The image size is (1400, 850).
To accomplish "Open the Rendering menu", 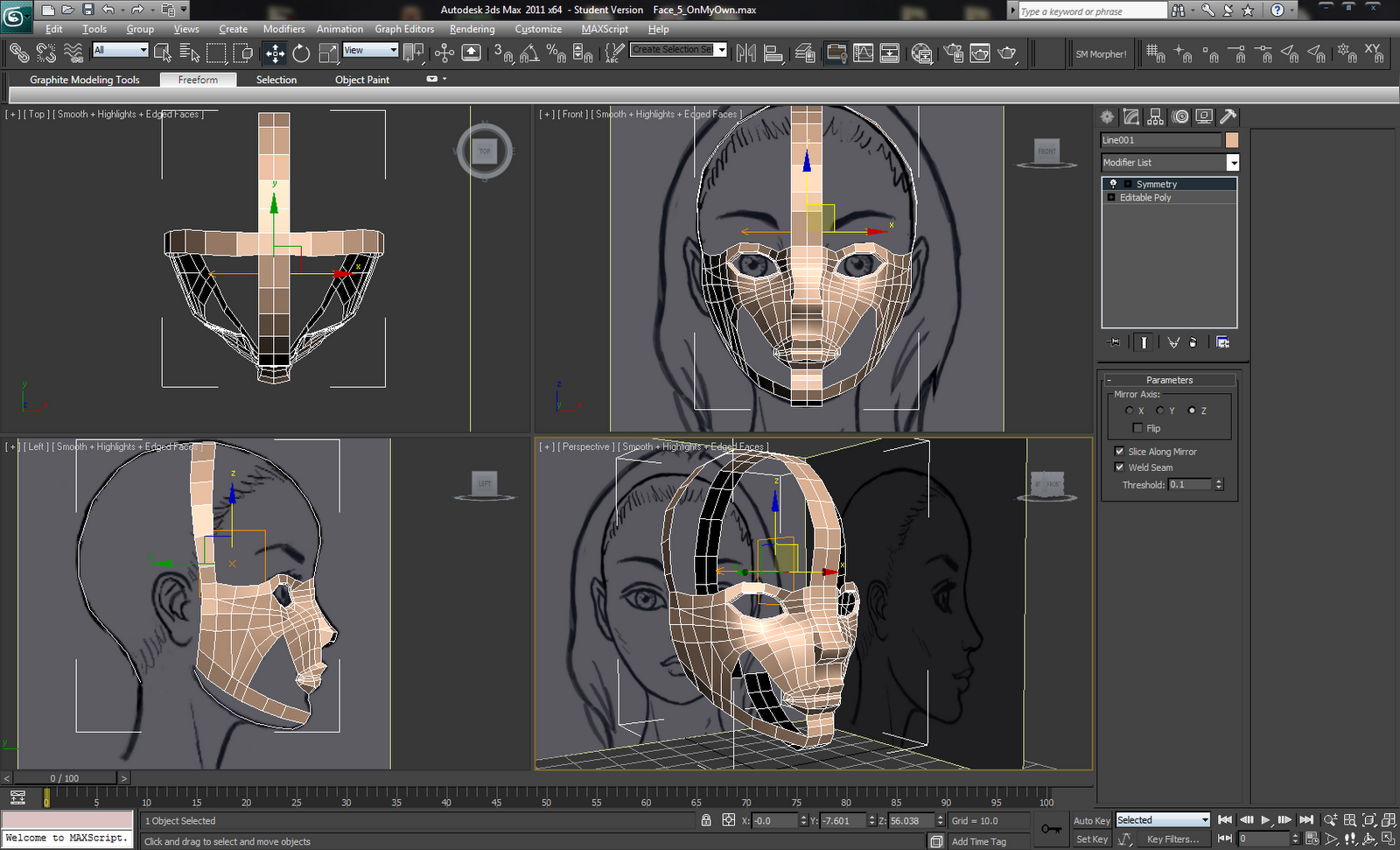I will point(472,29).
